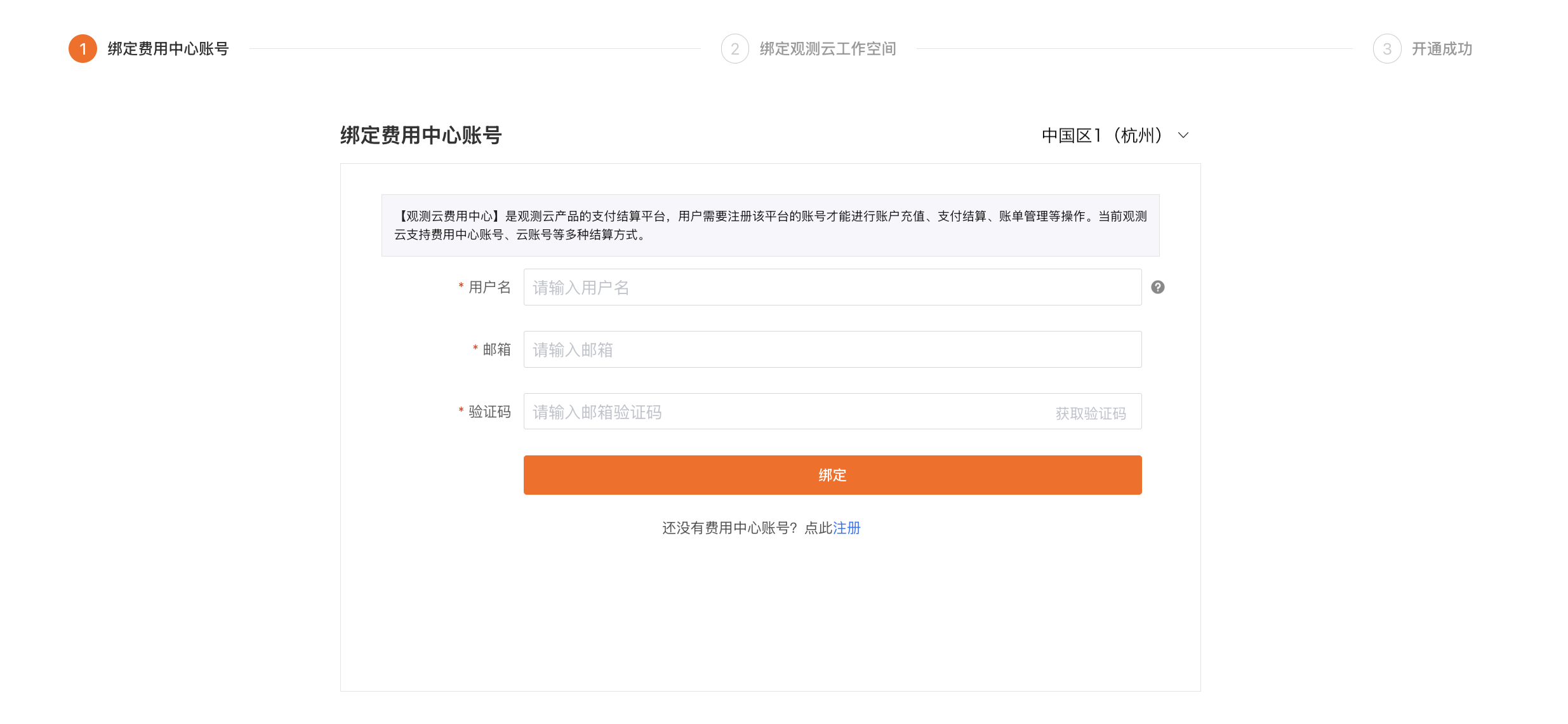The width and height of the screenshot is (1568, 724).
Task: Open the 注册 registration link
Action: coord(846,528)
